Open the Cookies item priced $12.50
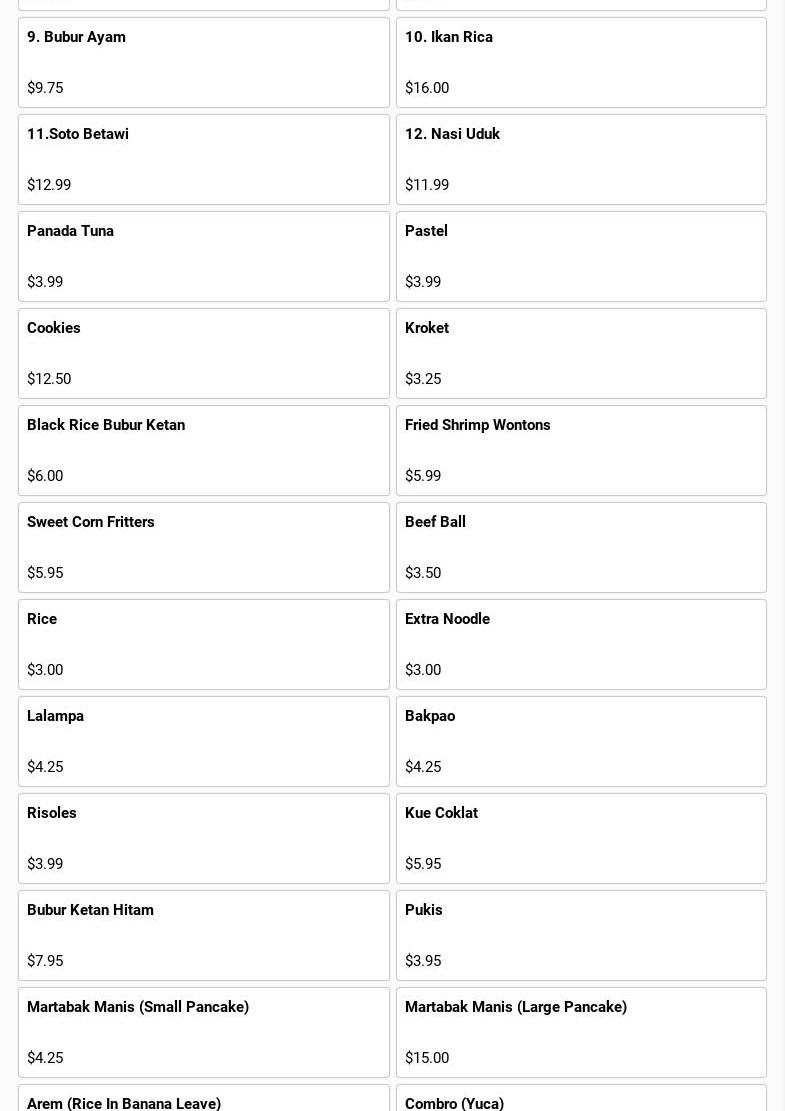Image resolution: width=785 pixels, height=1111 pixels. (203, 353)
